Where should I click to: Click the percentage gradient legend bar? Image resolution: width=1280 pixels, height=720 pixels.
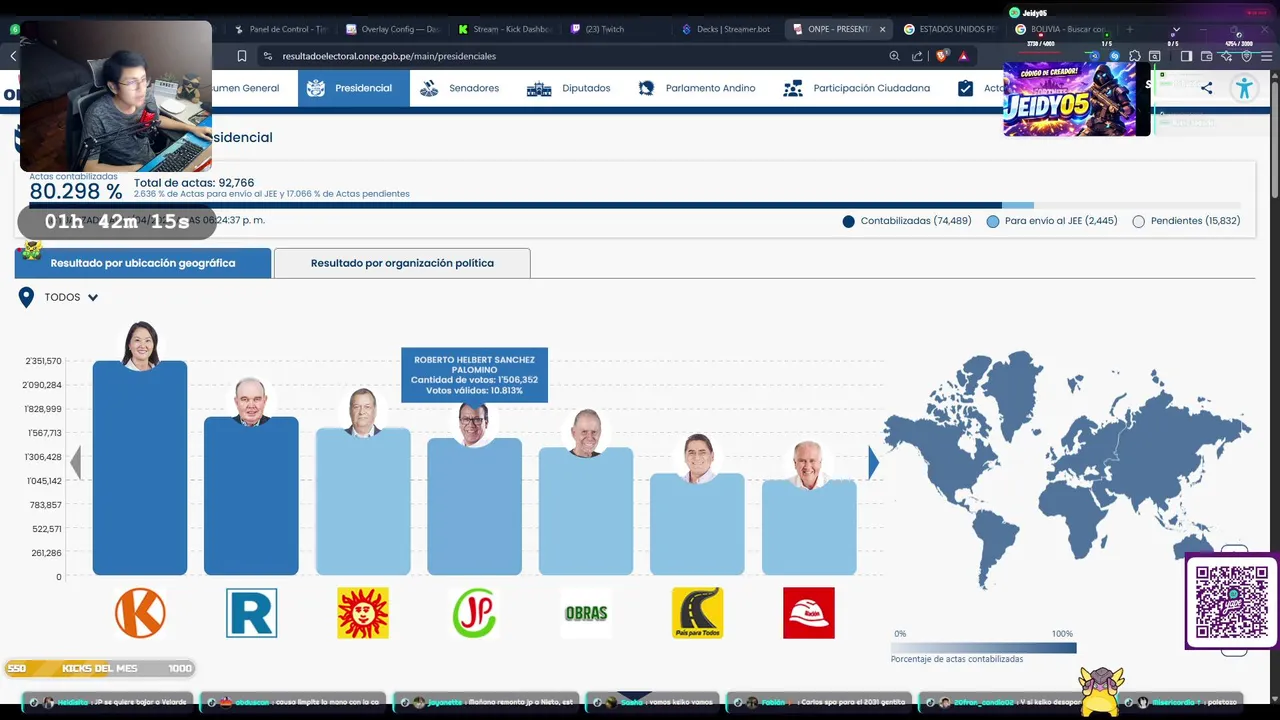pos(983,648)
